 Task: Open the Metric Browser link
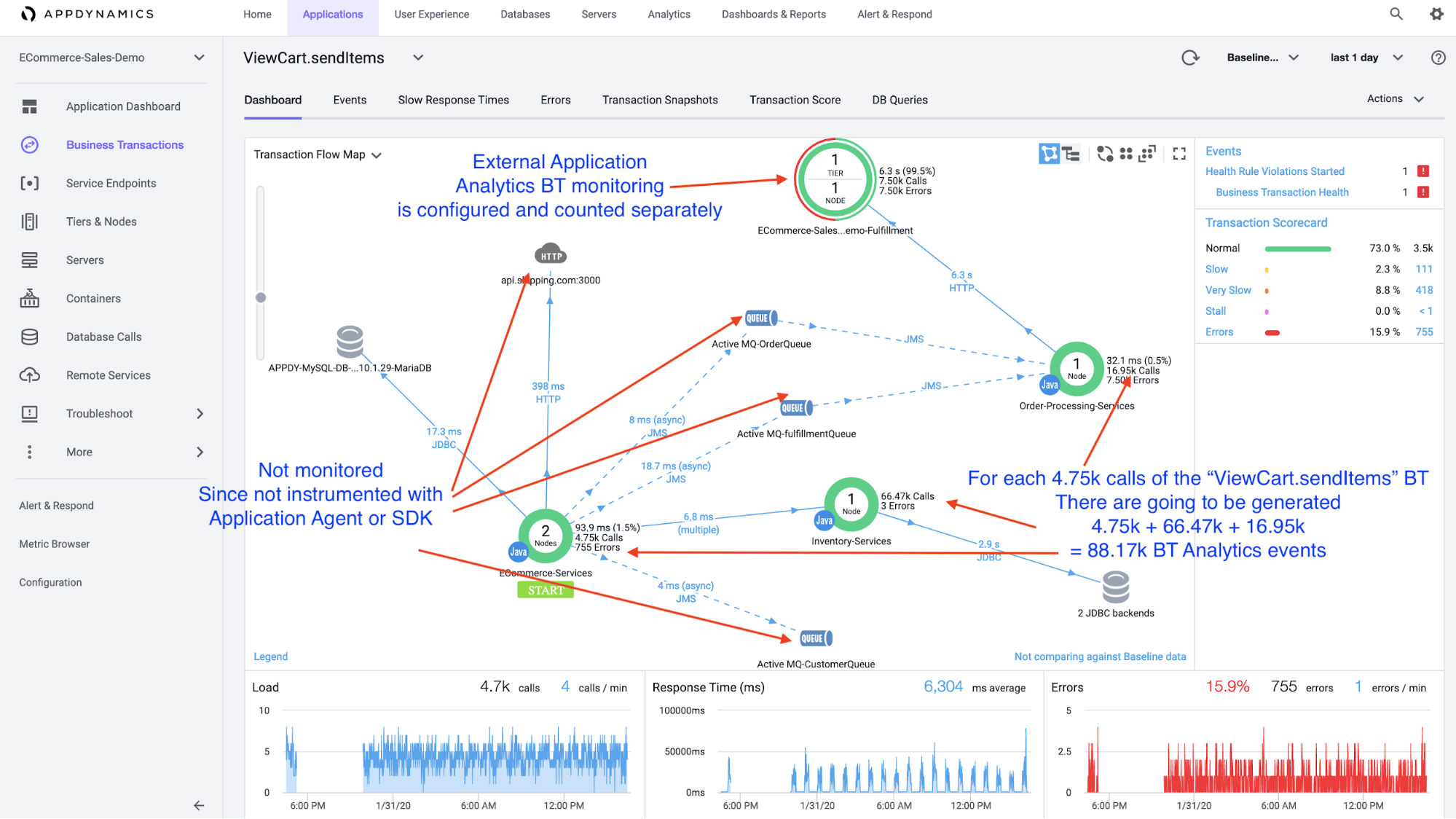pyautogui.click(x=54, y=544)
